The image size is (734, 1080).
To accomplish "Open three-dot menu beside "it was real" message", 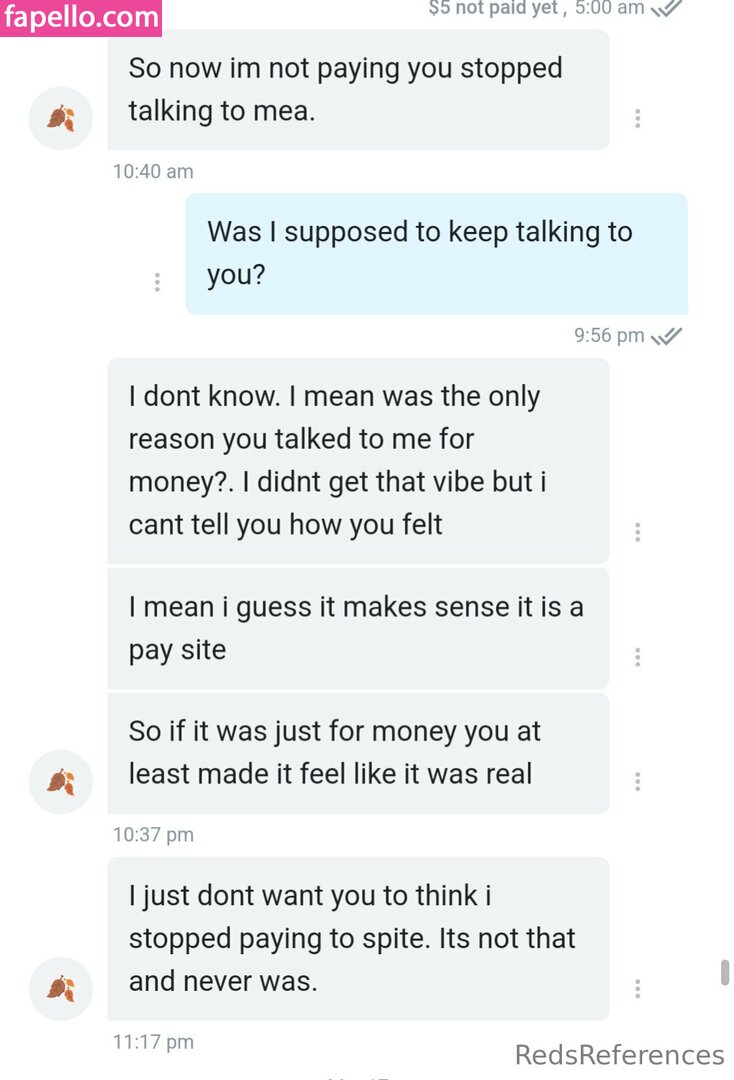I will [x=637, y=781].
